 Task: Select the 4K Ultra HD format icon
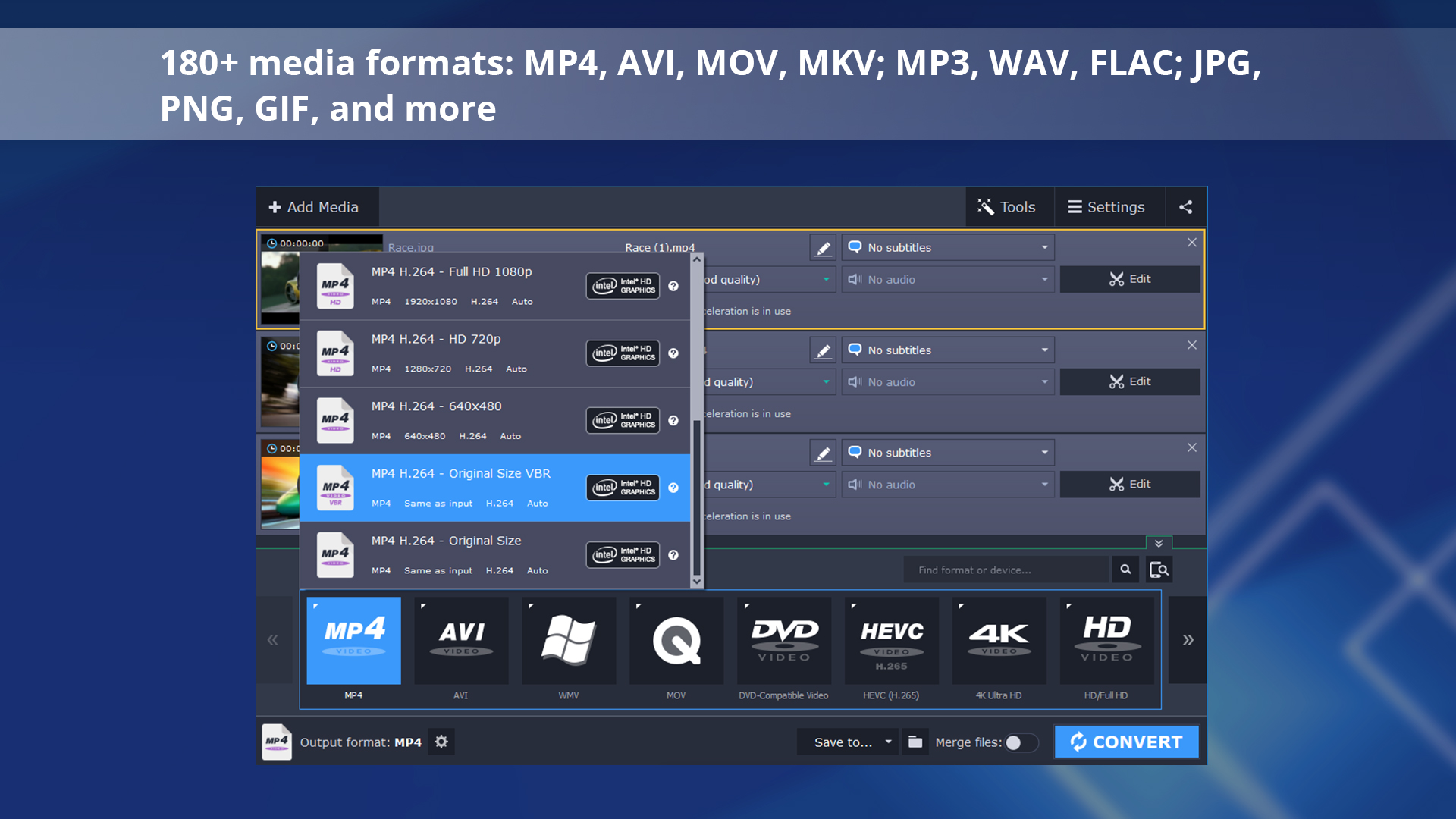pos(999,640)
